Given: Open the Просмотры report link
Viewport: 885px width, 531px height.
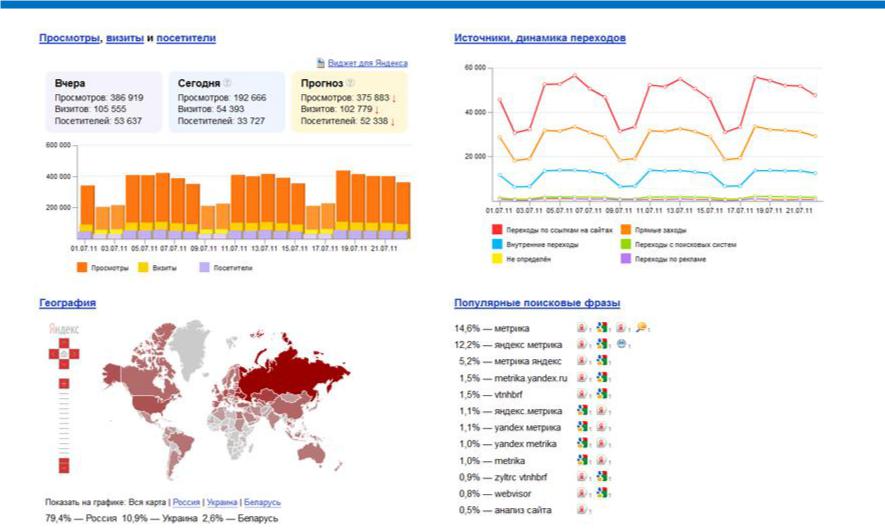Looking at the screenshot, I should click(69, 38).
